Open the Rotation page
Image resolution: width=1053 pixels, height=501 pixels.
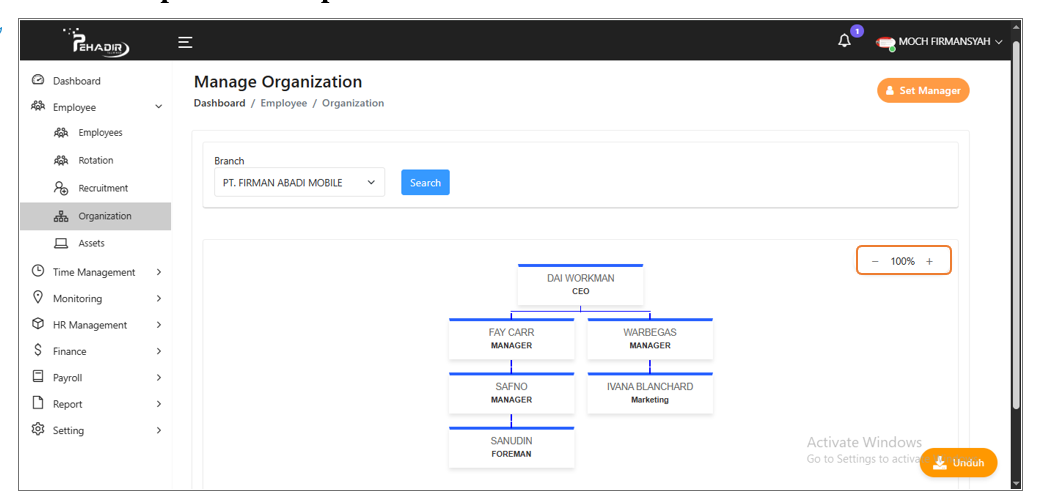95,160
